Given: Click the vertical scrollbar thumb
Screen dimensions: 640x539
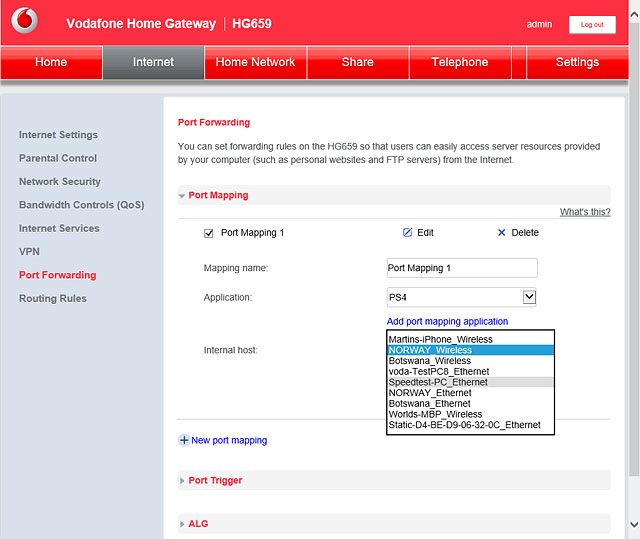Looking at the screenshot, I should click(634, 249).
